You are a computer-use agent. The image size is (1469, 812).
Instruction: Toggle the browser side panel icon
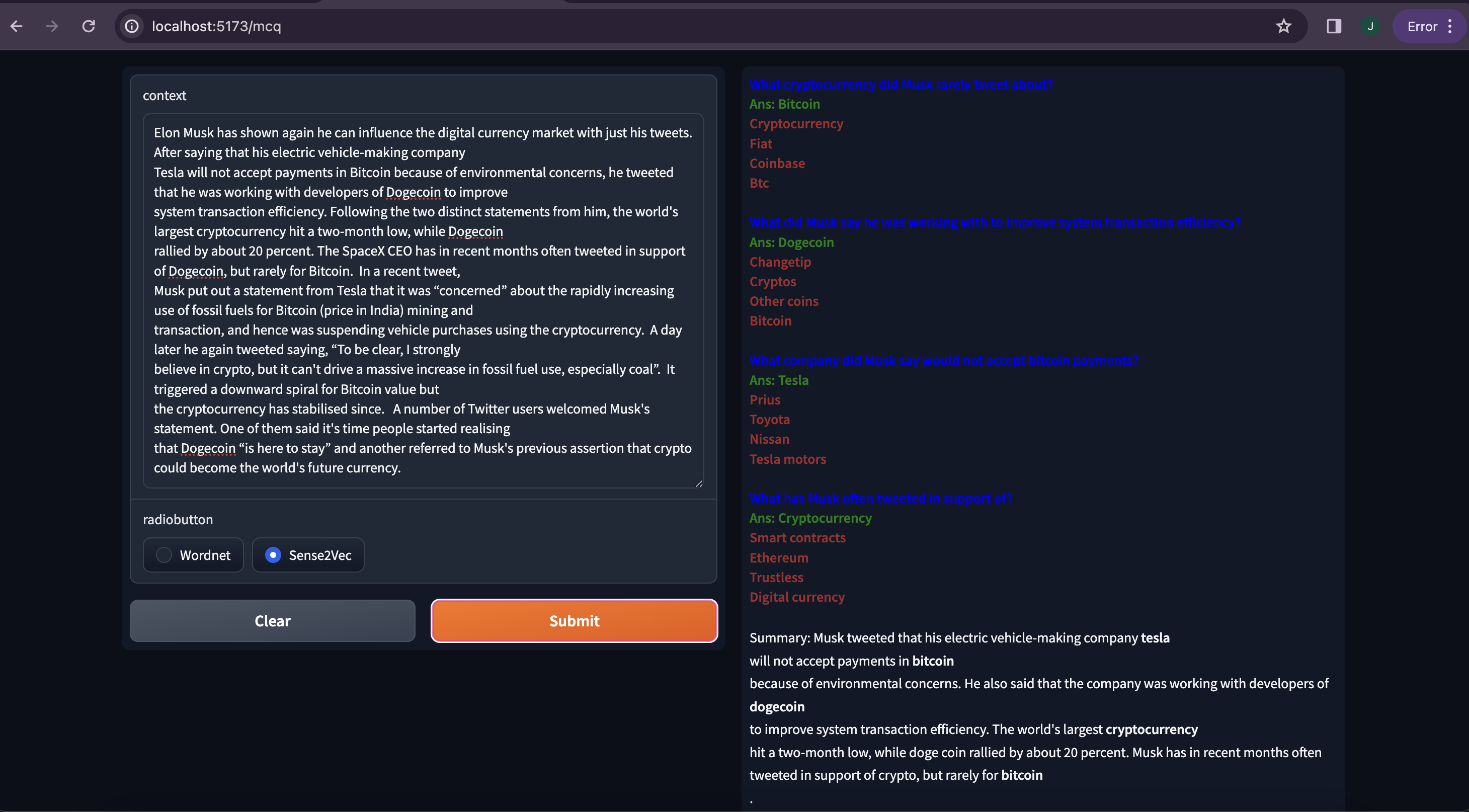point(1333,26)
